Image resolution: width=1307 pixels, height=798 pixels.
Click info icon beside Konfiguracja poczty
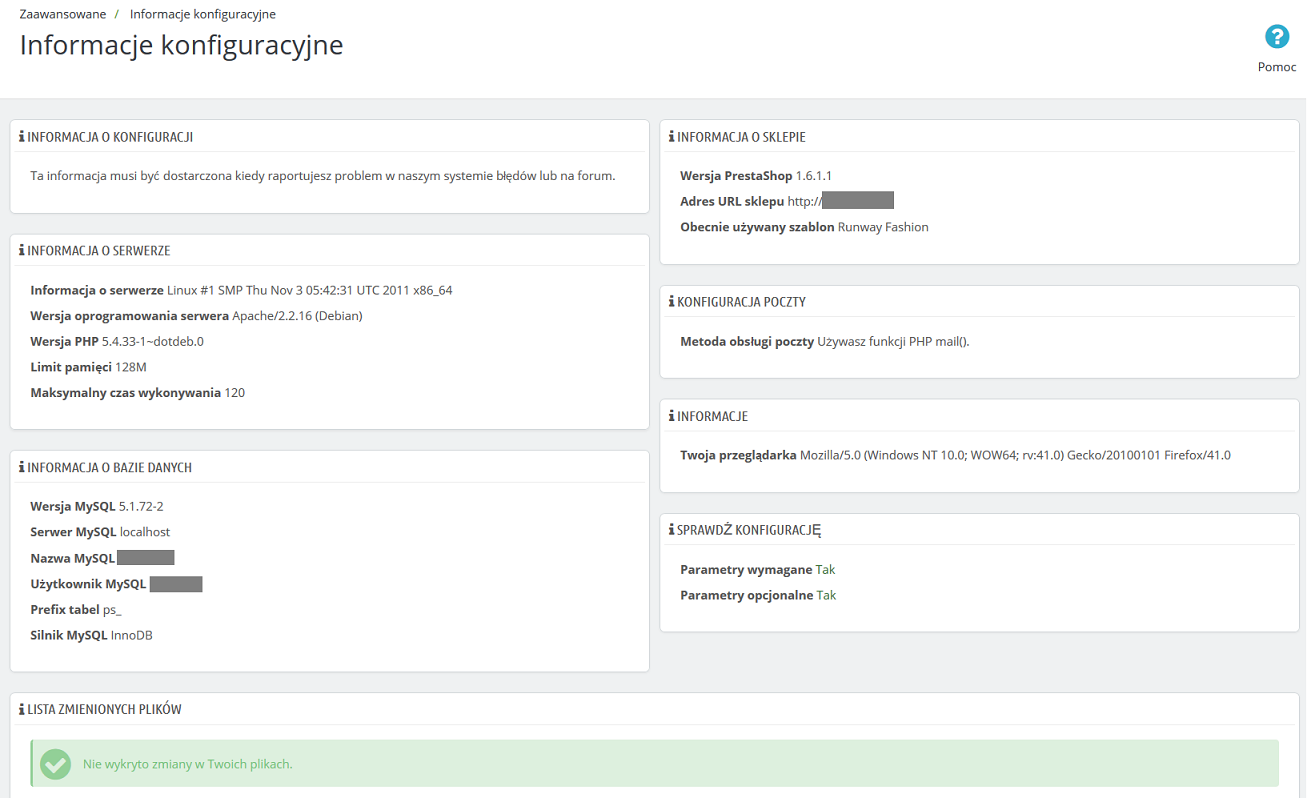pos(672,302)
